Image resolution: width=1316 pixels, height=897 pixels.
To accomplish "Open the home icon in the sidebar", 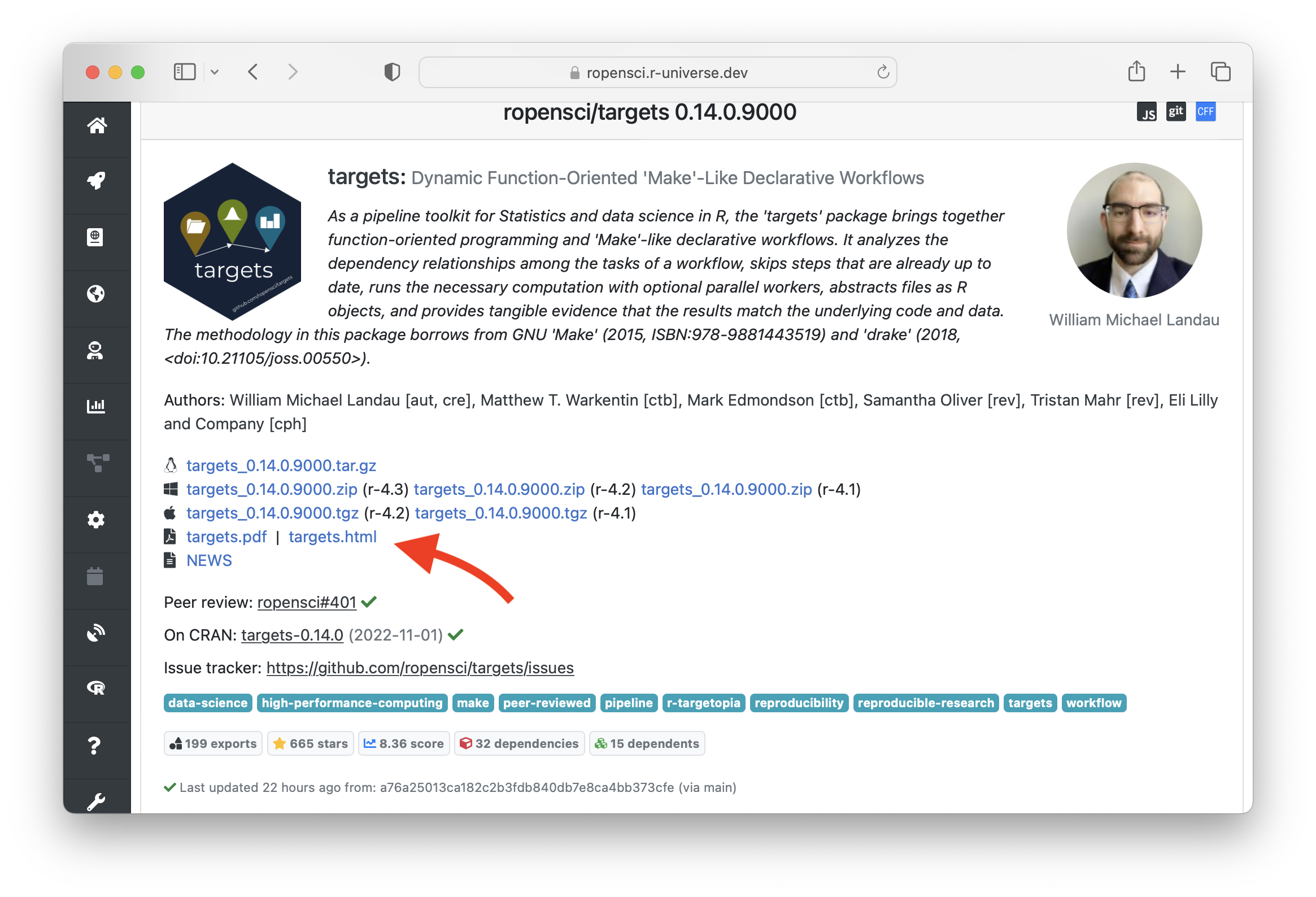I will tap(97, 127).
